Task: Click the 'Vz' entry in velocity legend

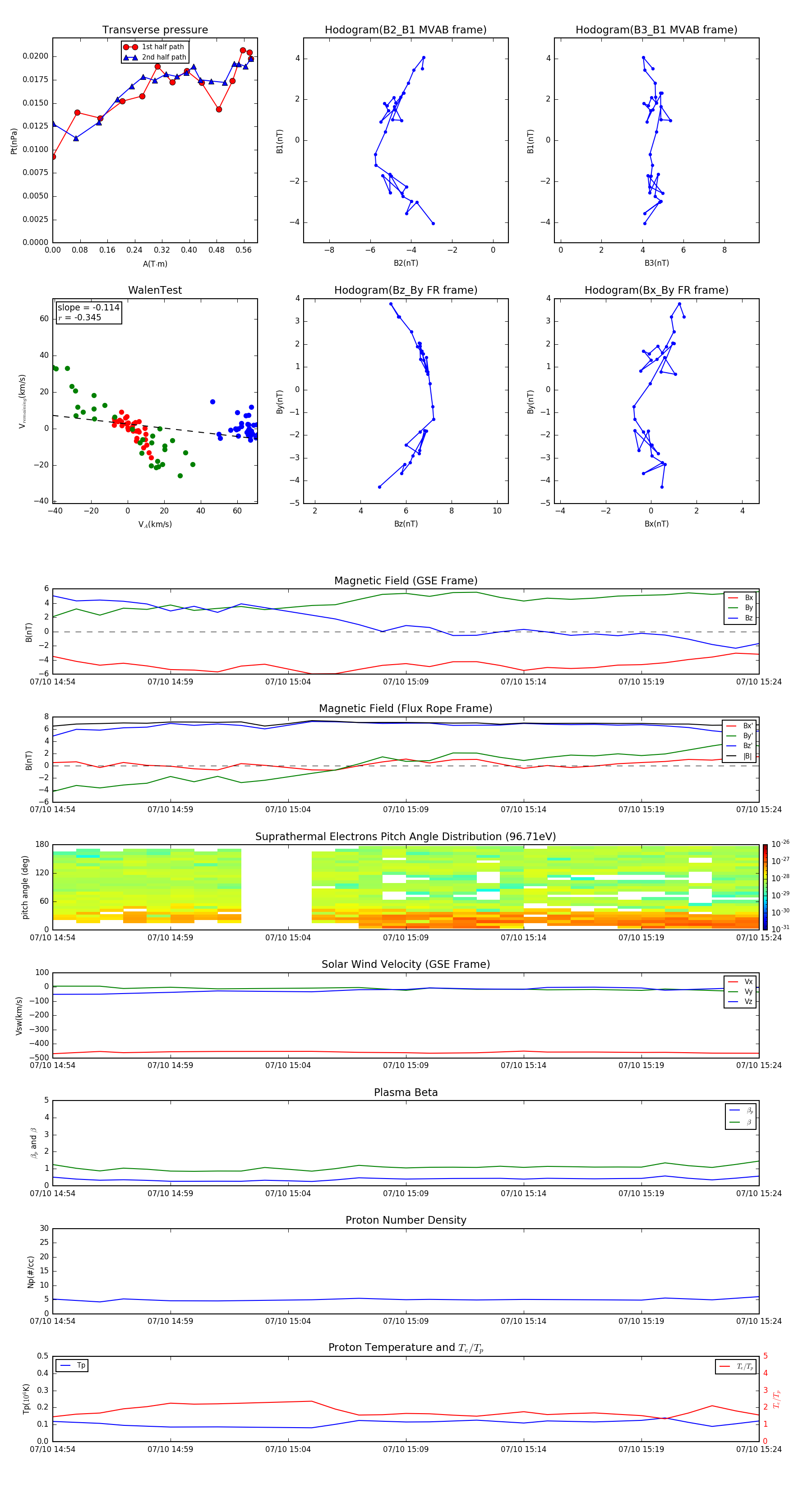Action: [741, 1002]
